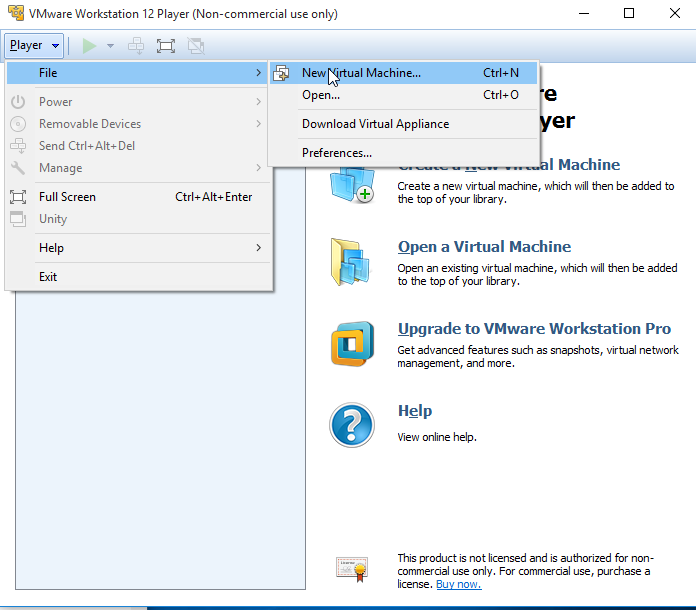696x610 pixels.
Task: Expand the Power submenu arrow
Action: [258, 102]
